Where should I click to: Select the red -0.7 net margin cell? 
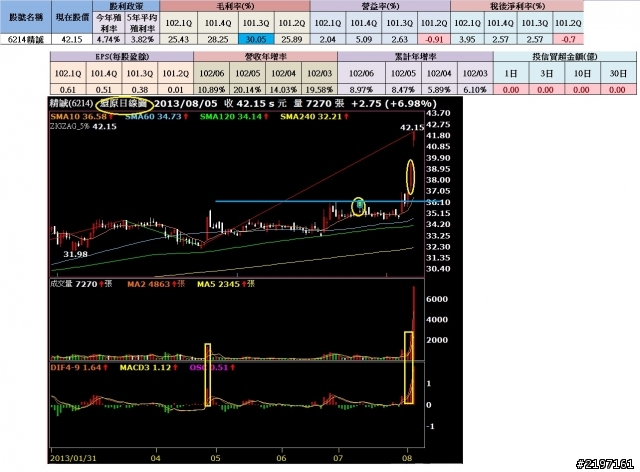tap(568, 40)
